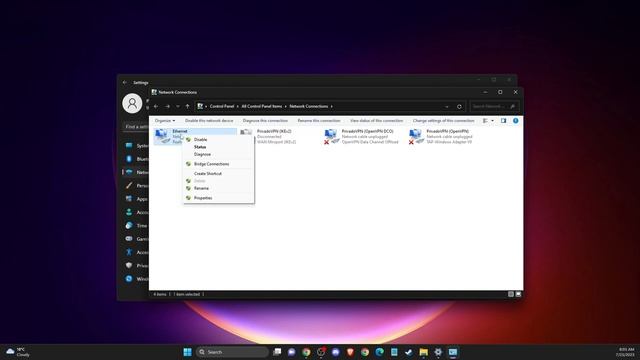Expand chevron after All Control Panel Items
The width and height of the screenshot is (640, 360).
pos(286,107)
